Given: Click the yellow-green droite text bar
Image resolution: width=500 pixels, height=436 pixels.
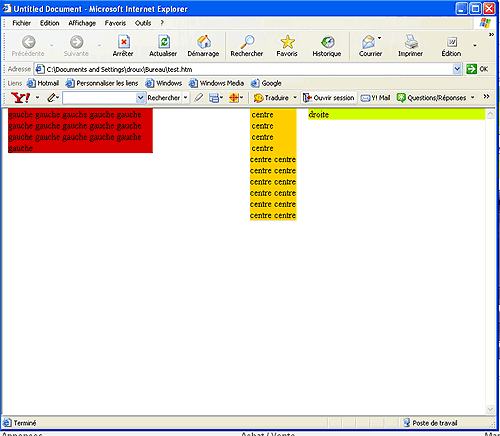Looking at the screenshot, I should 396,114.
